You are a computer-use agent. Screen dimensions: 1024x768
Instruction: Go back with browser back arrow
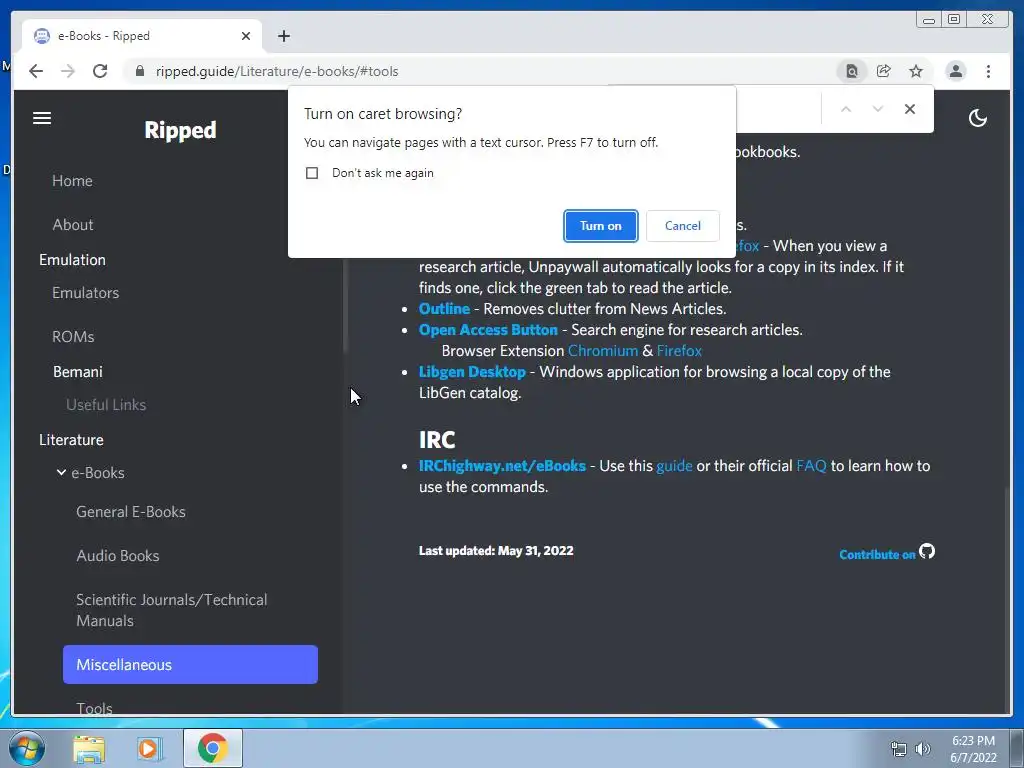(36, 71)
